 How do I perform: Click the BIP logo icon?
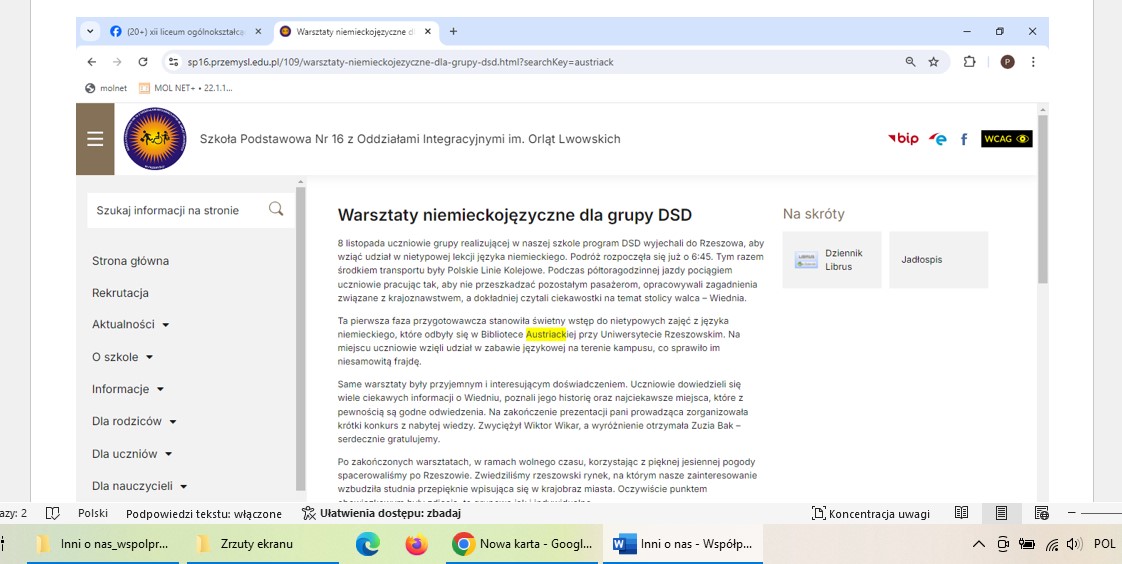[903, 139]
